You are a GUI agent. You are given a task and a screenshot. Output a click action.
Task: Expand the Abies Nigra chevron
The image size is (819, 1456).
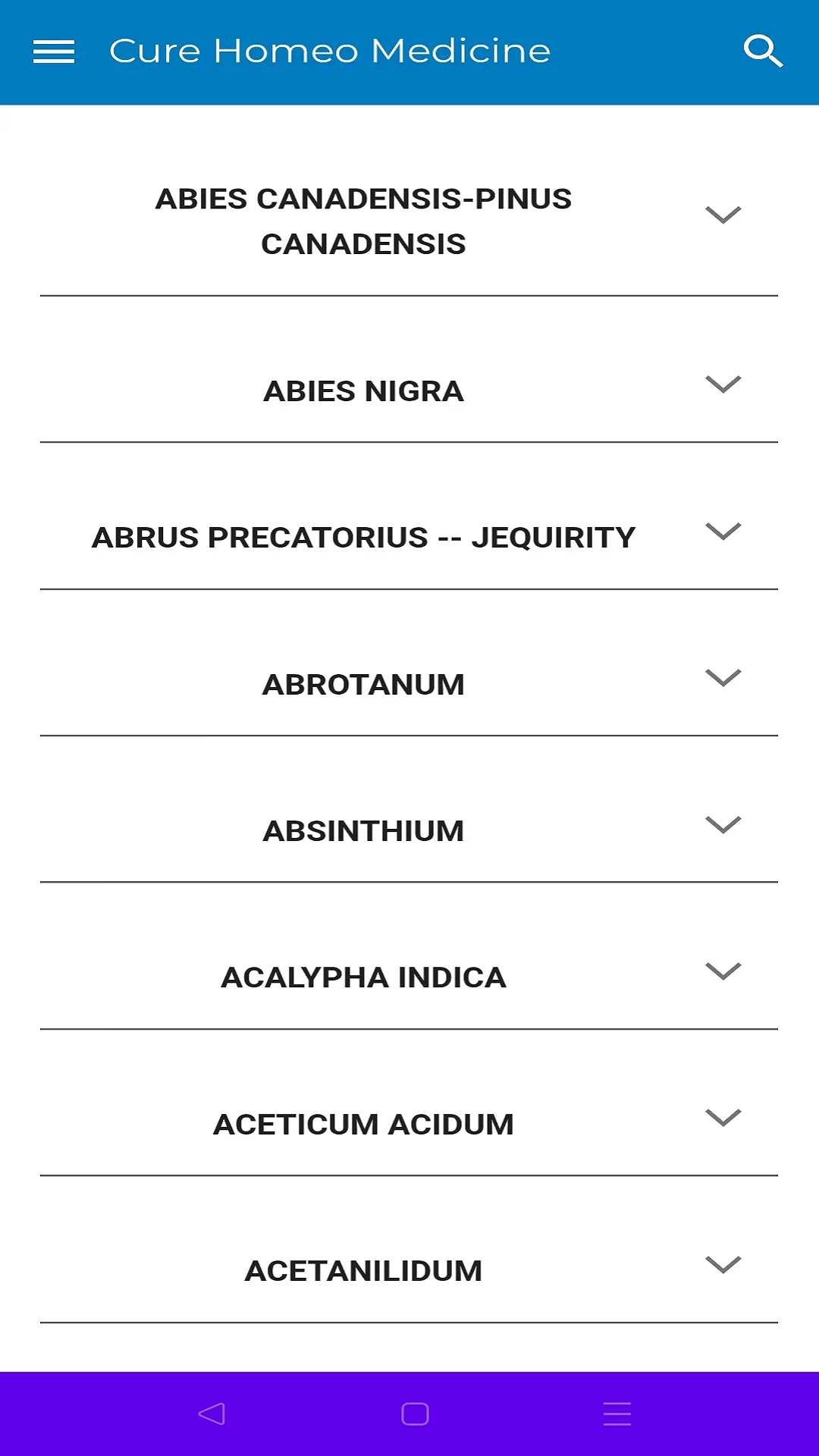(723, 384)
